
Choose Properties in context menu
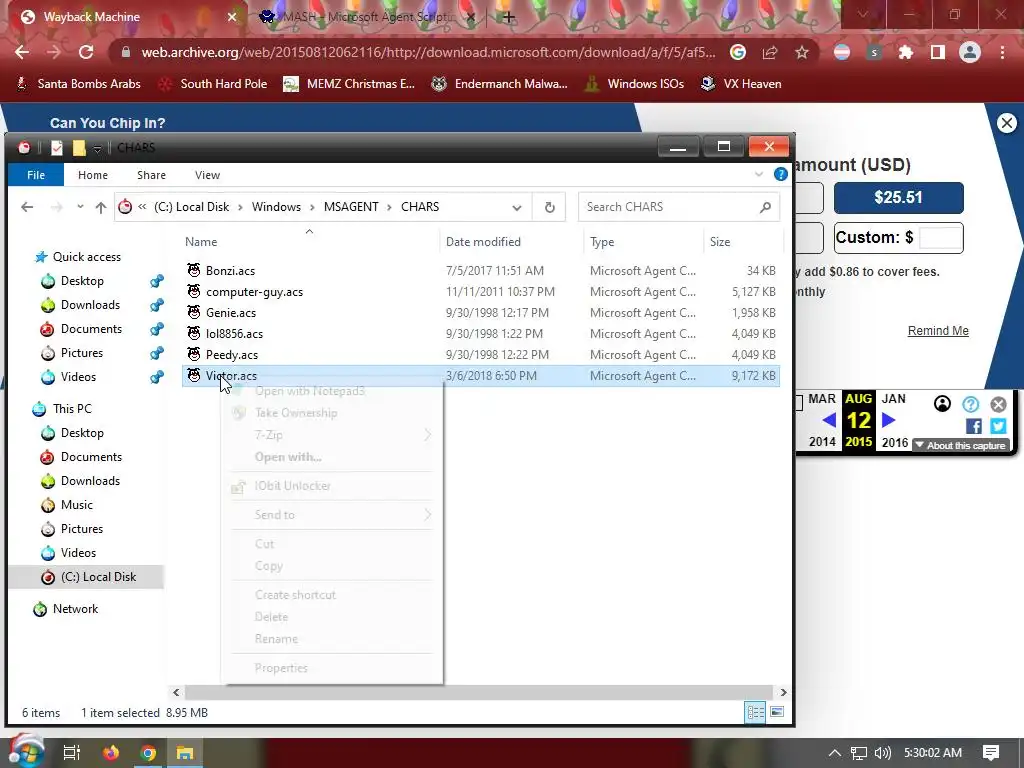331,668
